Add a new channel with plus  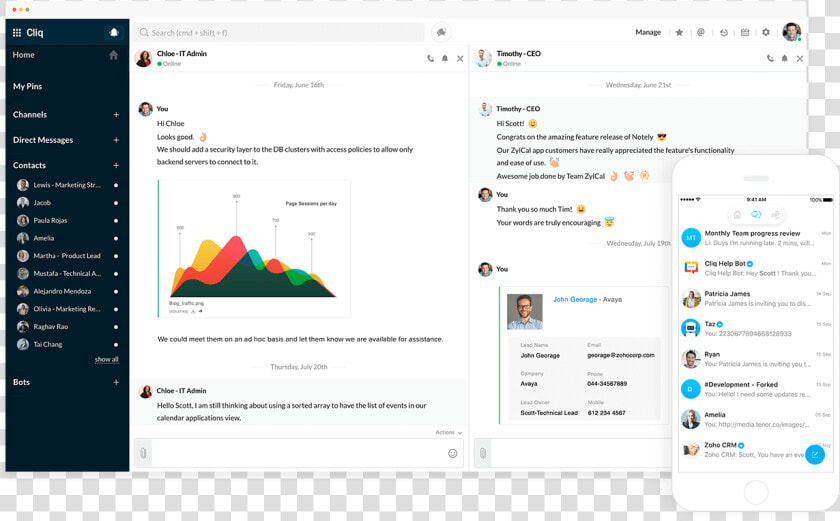116,115
